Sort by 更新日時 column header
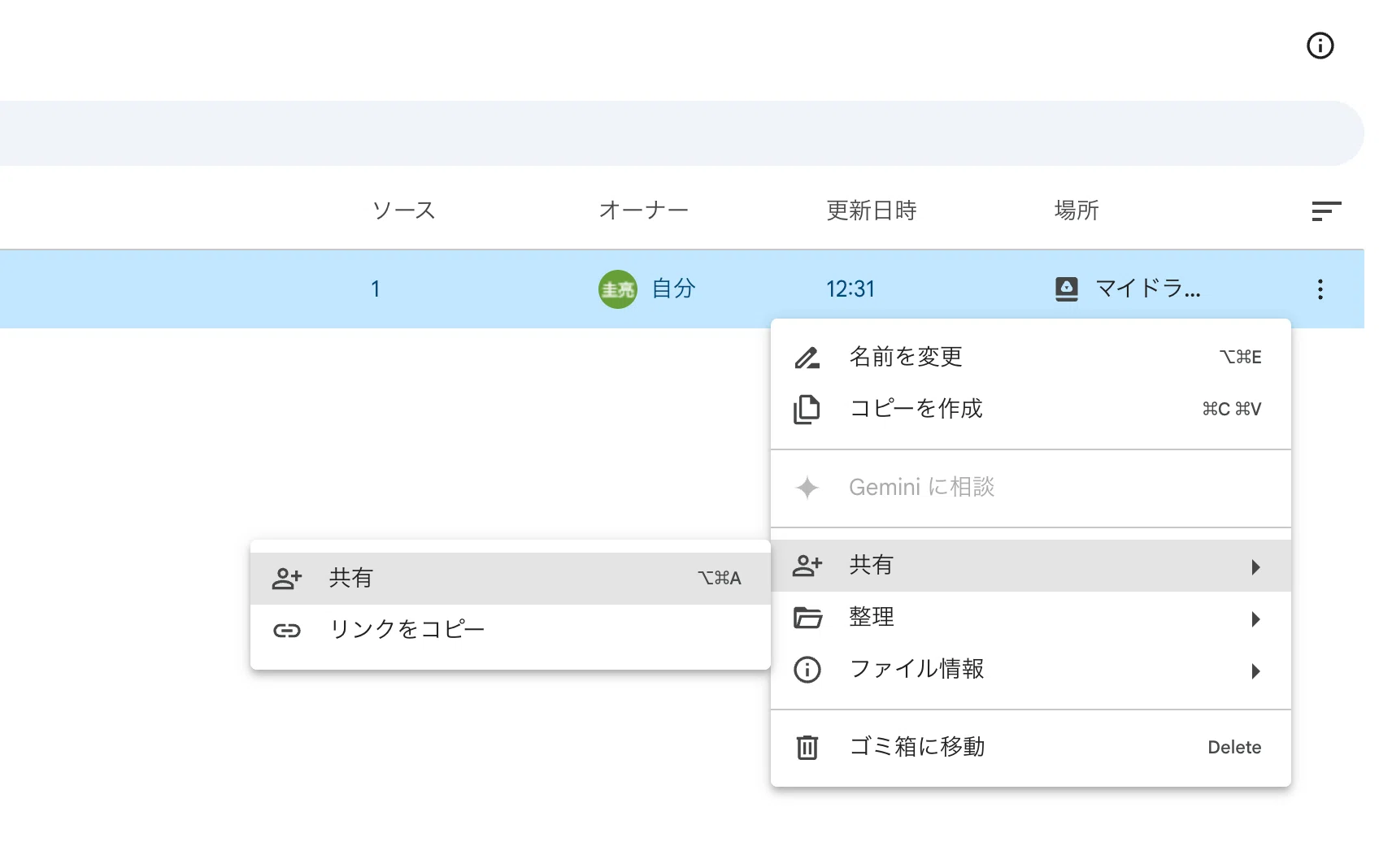 (x=872, y=210)
